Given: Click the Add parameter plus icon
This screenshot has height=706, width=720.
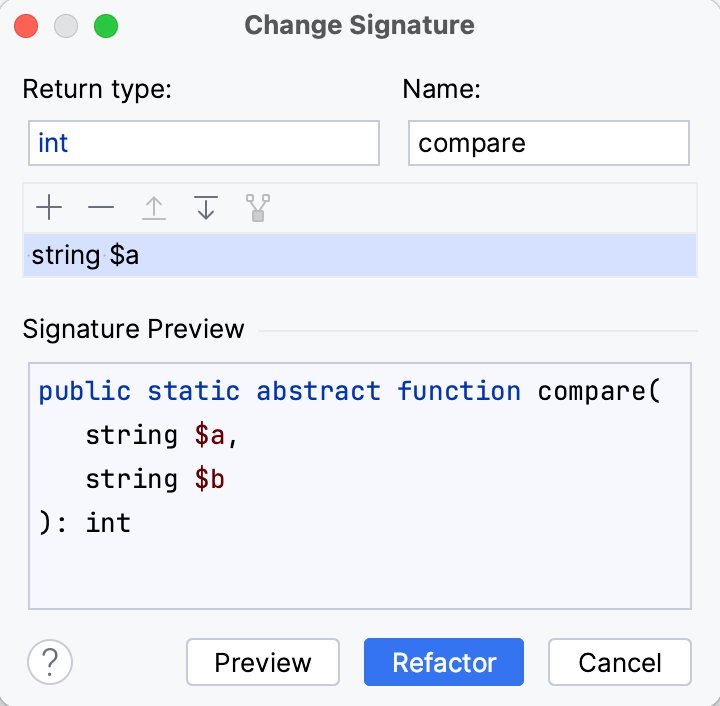Looking at the screenshot, I should pos(49,208).
